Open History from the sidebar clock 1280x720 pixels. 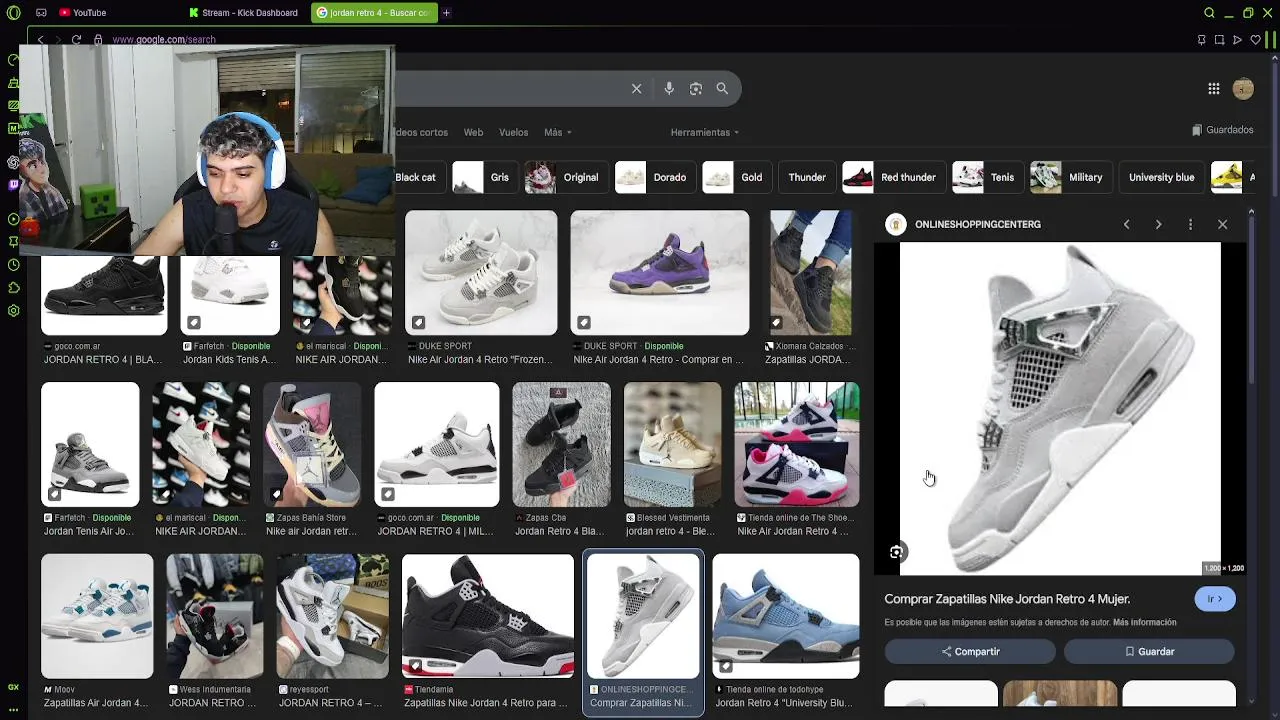13,265
